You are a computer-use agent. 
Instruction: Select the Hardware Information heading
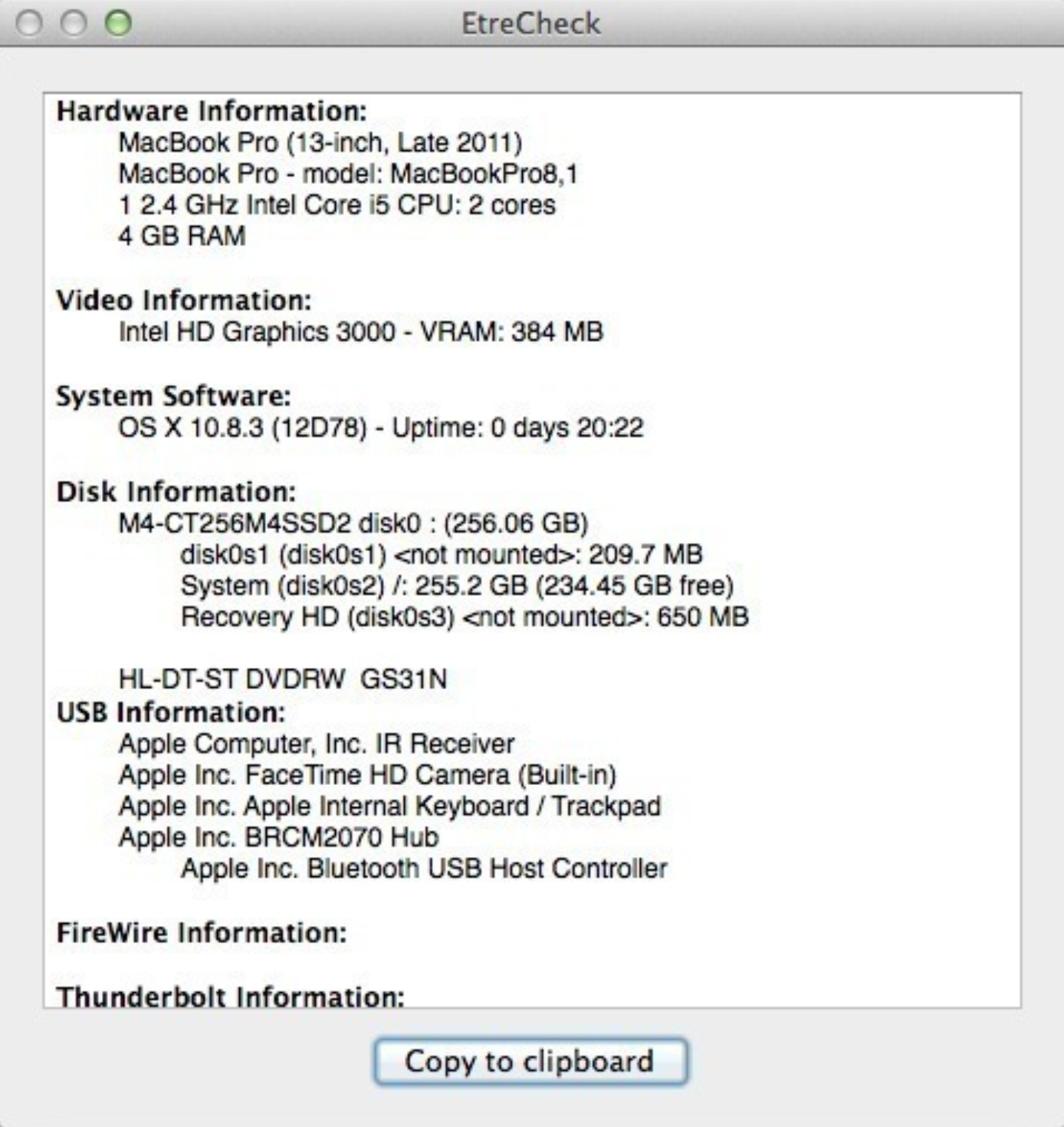(x=212, y=111)
